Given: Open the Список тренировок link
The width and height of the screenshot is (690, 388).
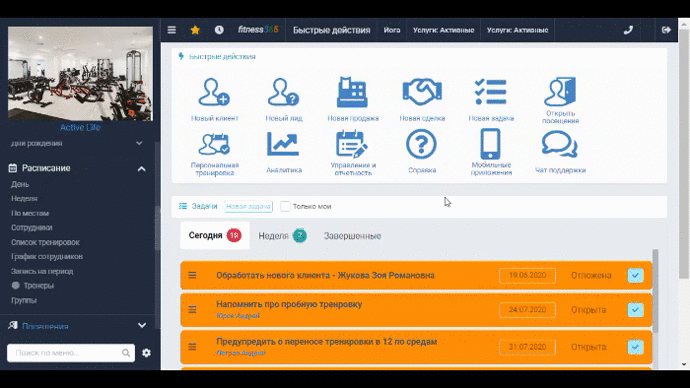Looking at the screenshot, I should pyautogui.click(x=45, y=242).
